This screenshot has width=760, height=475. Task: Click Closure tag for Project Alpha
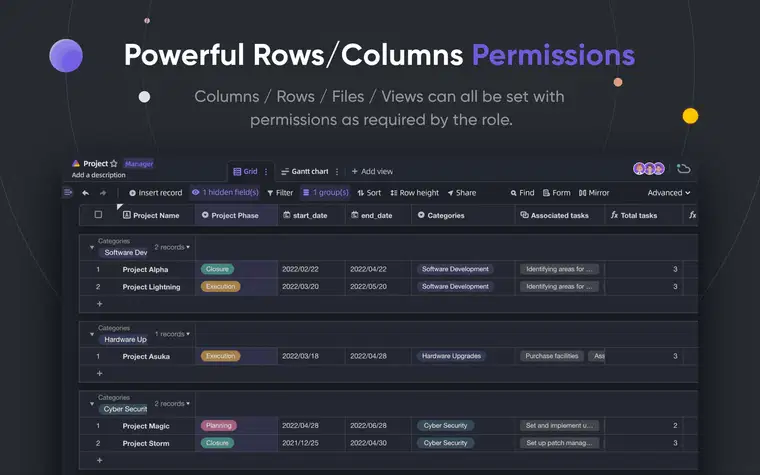click(x=217, y=269)
